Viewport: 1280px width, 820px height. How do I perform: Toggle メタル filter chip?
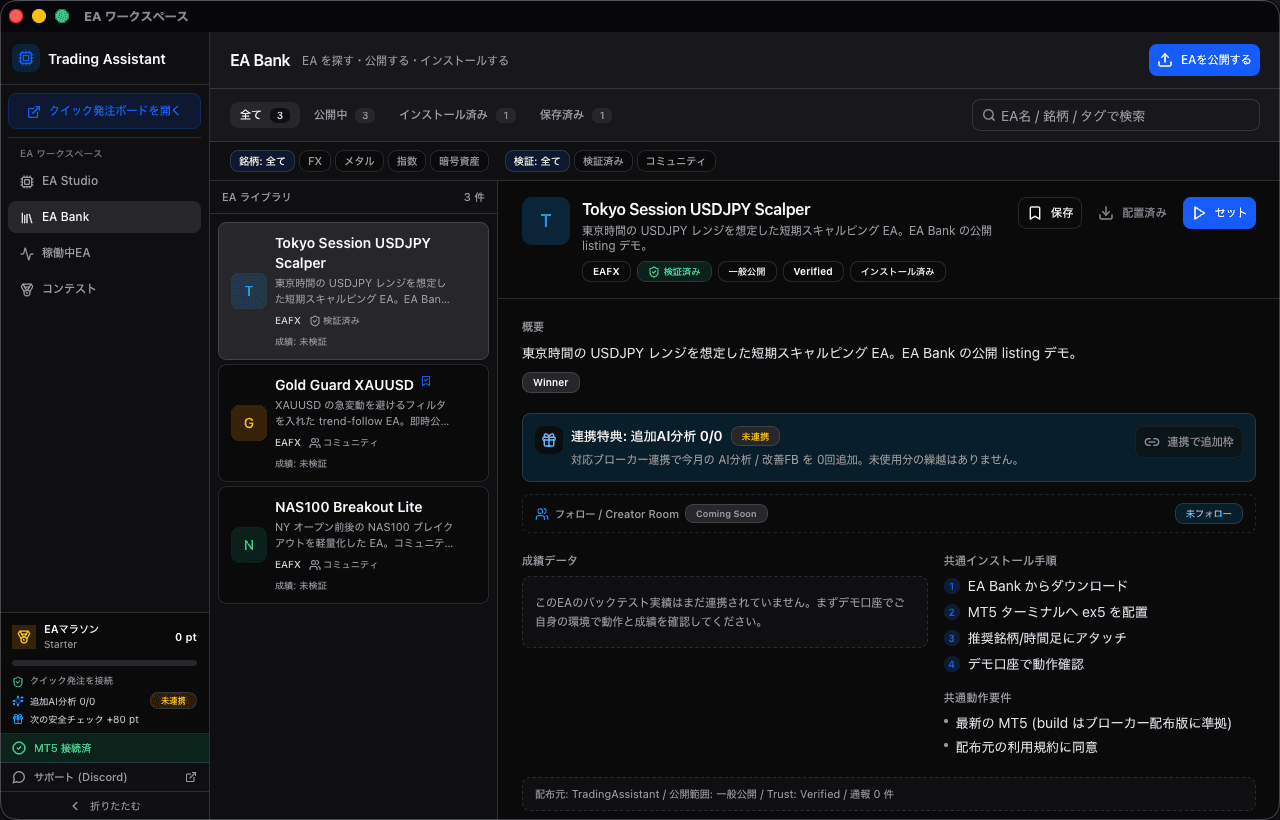coord(359,161)
